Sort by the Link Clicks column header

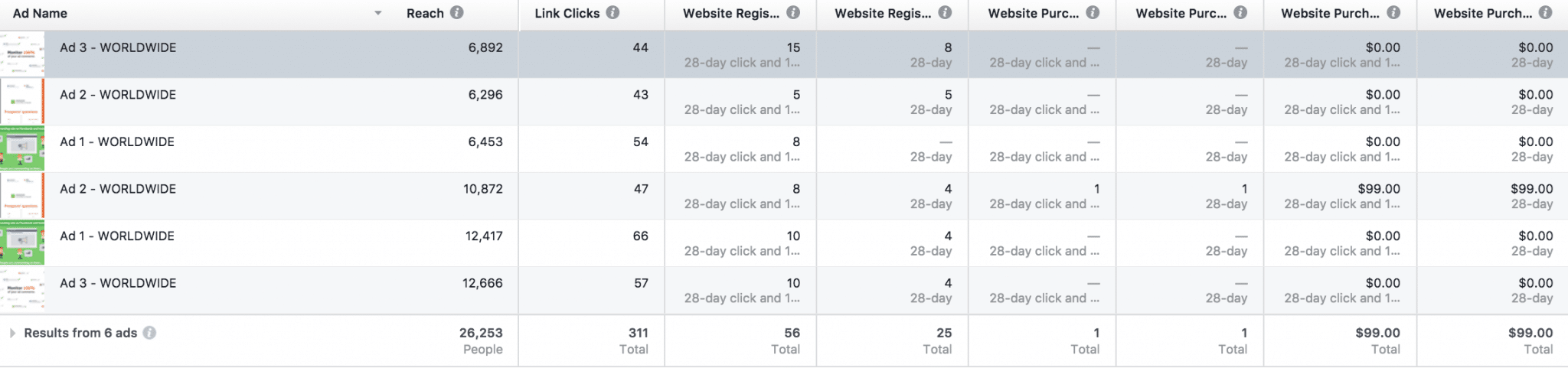567,13
